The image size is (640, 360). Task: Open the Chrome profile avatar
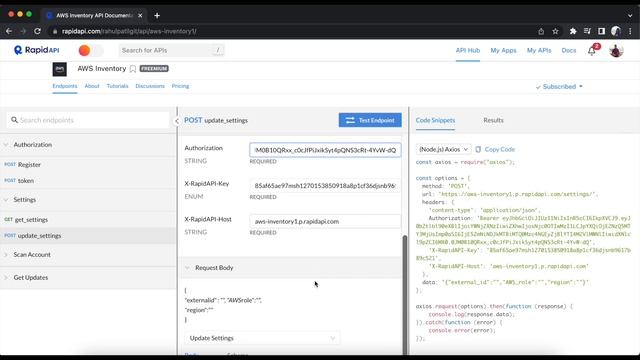tap(616, 31)
